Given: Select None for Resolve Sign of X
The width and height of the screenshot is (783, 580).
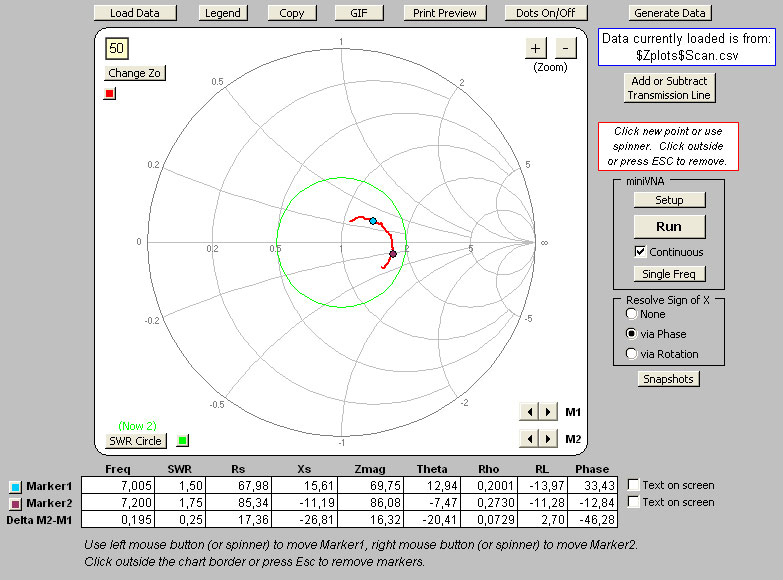Looking at the screenshot, I should pos(631,314).
